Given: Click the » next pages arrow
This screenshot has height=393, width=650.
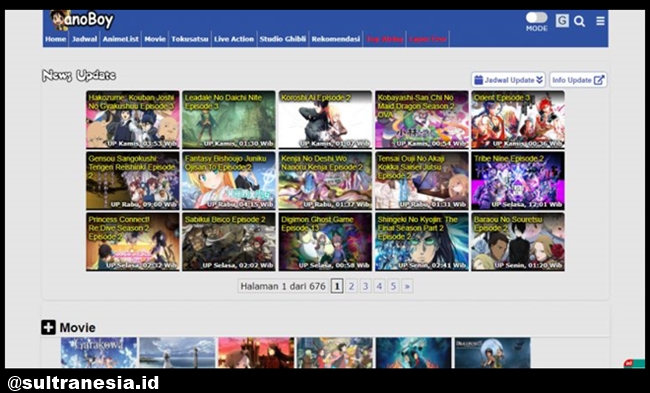Looking at the screenshot, I should (x=407, y=286).
